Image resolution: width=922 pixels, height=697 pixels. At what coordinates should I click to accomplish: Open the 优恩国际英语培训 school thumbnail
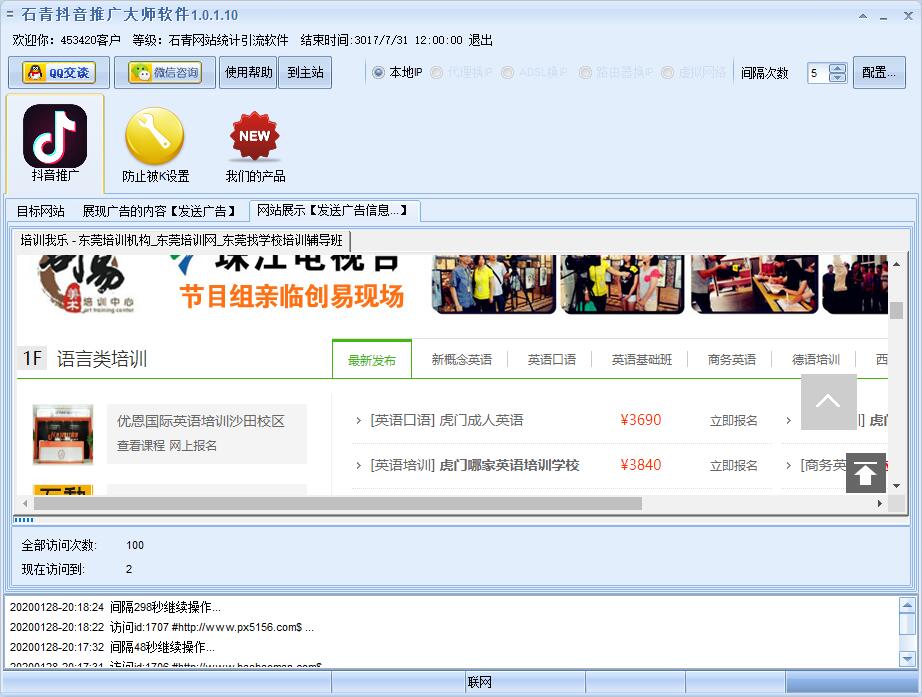click(63, 434)
